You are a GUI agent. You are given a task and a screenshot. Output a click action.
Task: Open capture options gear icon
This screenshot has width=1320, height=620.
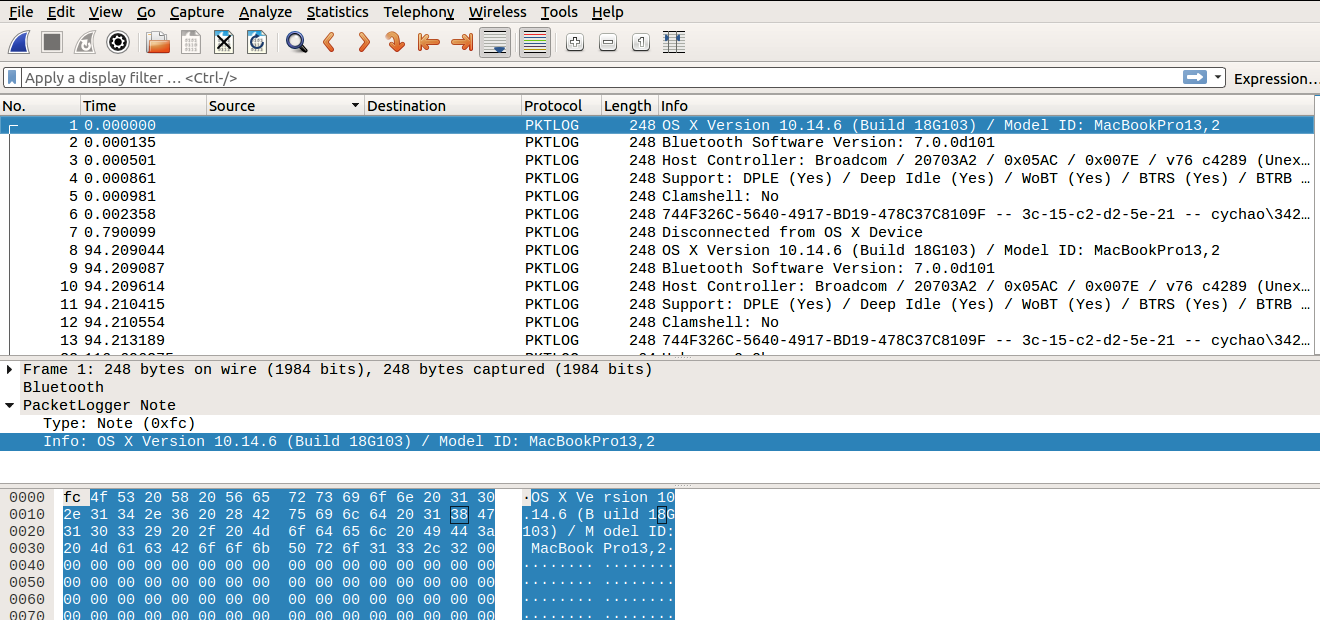(118, 42)
